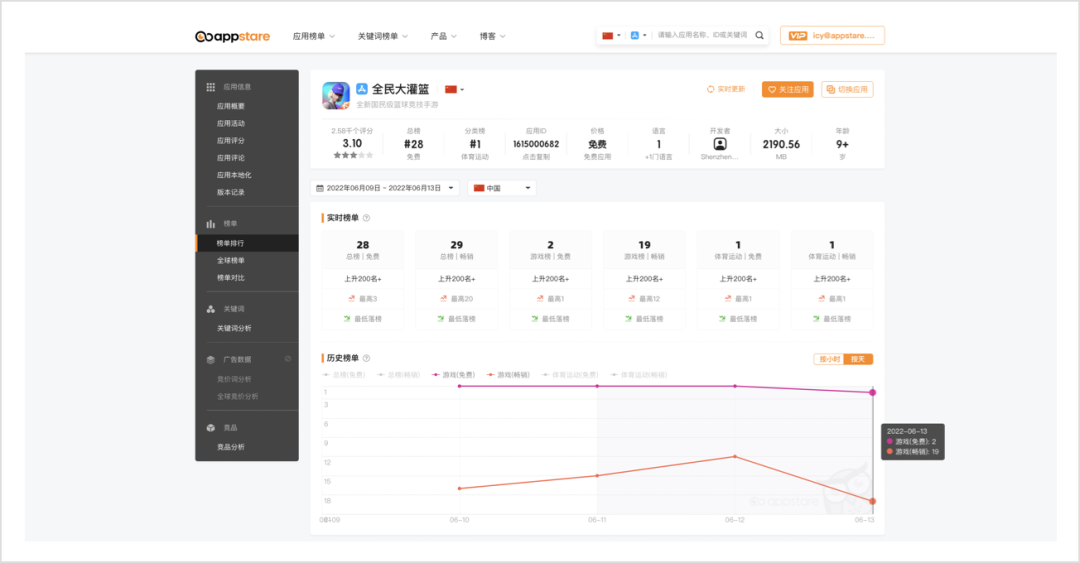Image resolution: width=1080 pixels, height=563 pixels.
Task: Toggle 游戏(畅销) series in chart legend
Action: [x=508, y=375]
